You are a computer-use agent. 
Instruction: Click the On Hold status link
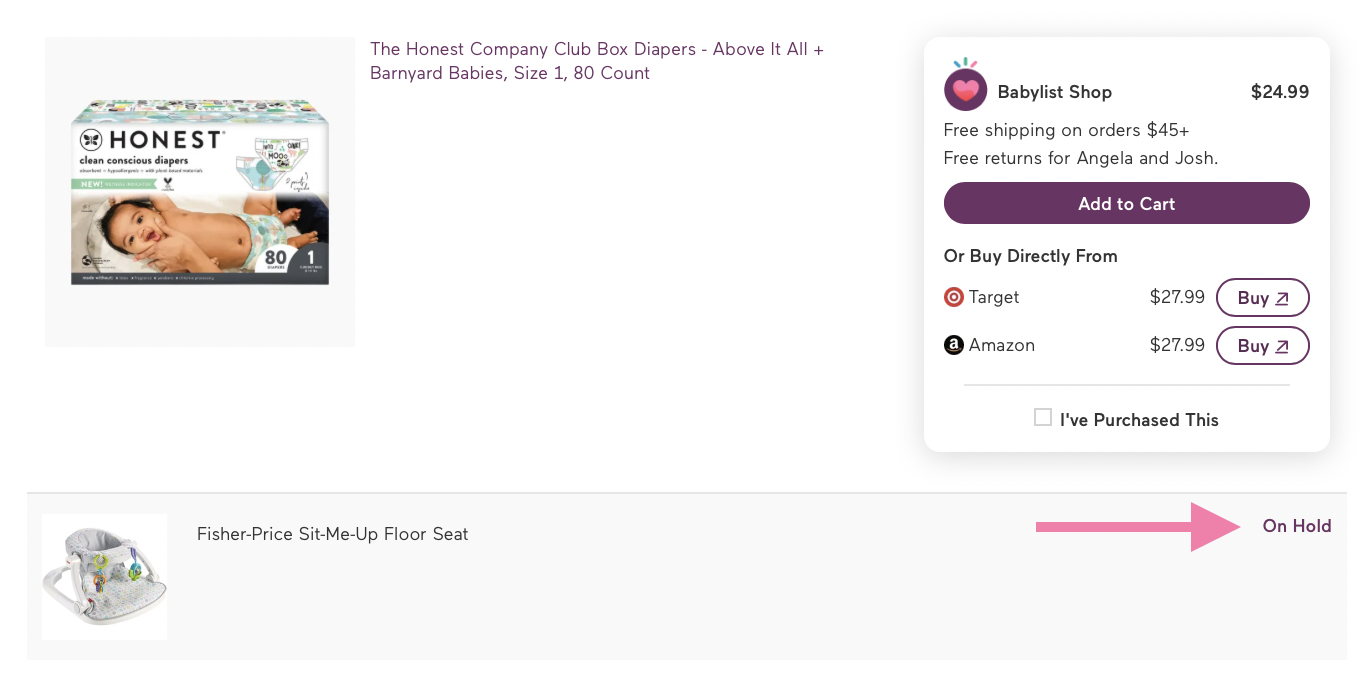pos(1296,526)
